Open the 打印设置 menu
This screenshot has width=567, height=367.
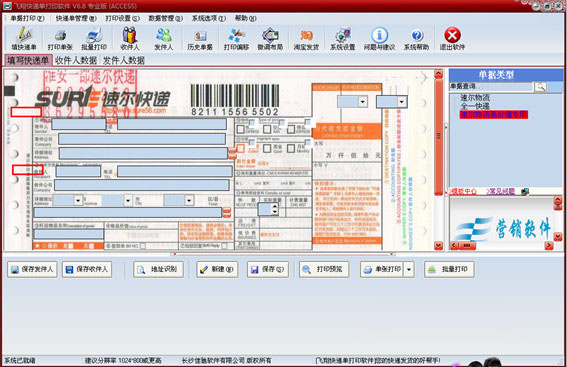tap(122, 18)
